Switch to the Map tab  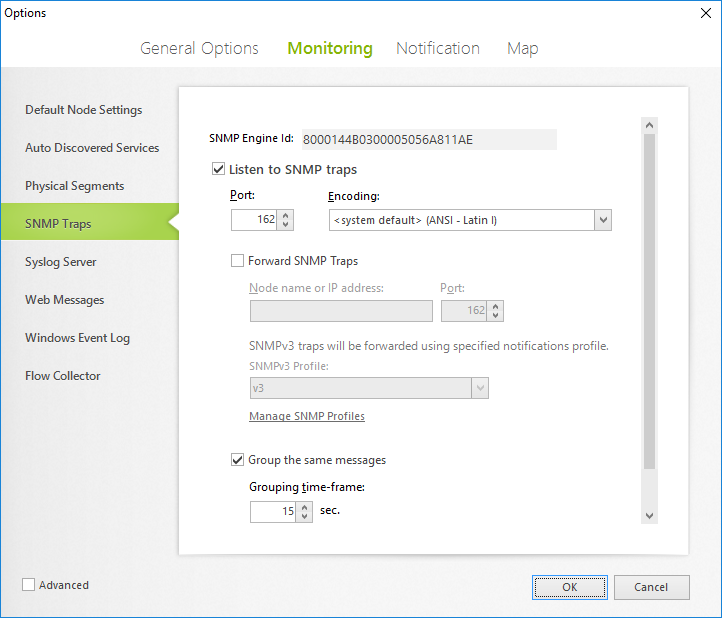tap(522, 48)
